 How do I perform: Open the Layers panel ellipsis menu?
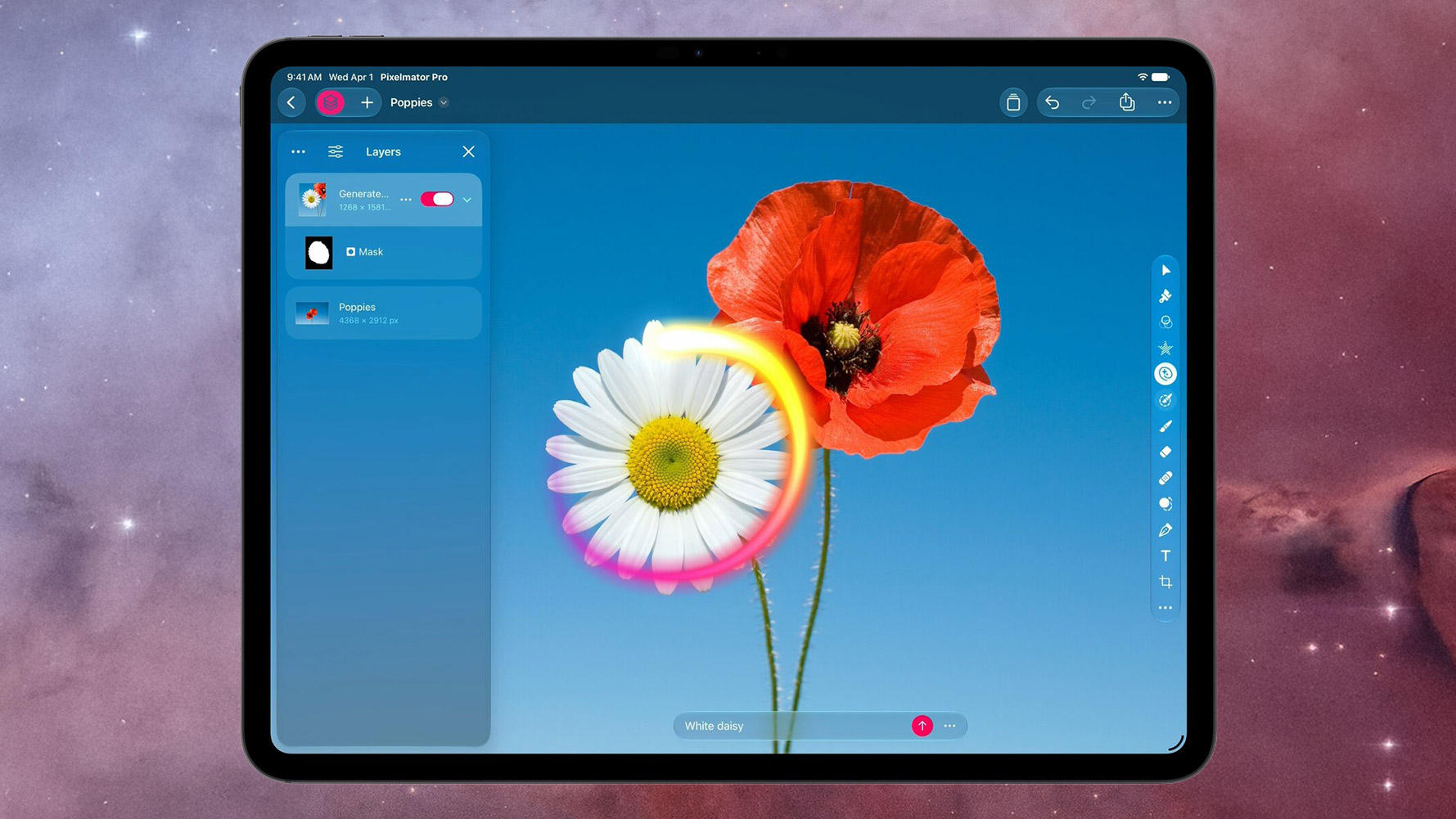click(299, 152)
